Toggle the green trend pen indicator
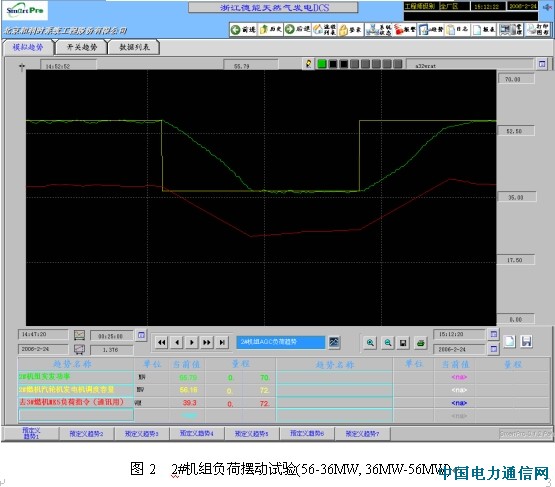 coord(322,64)
